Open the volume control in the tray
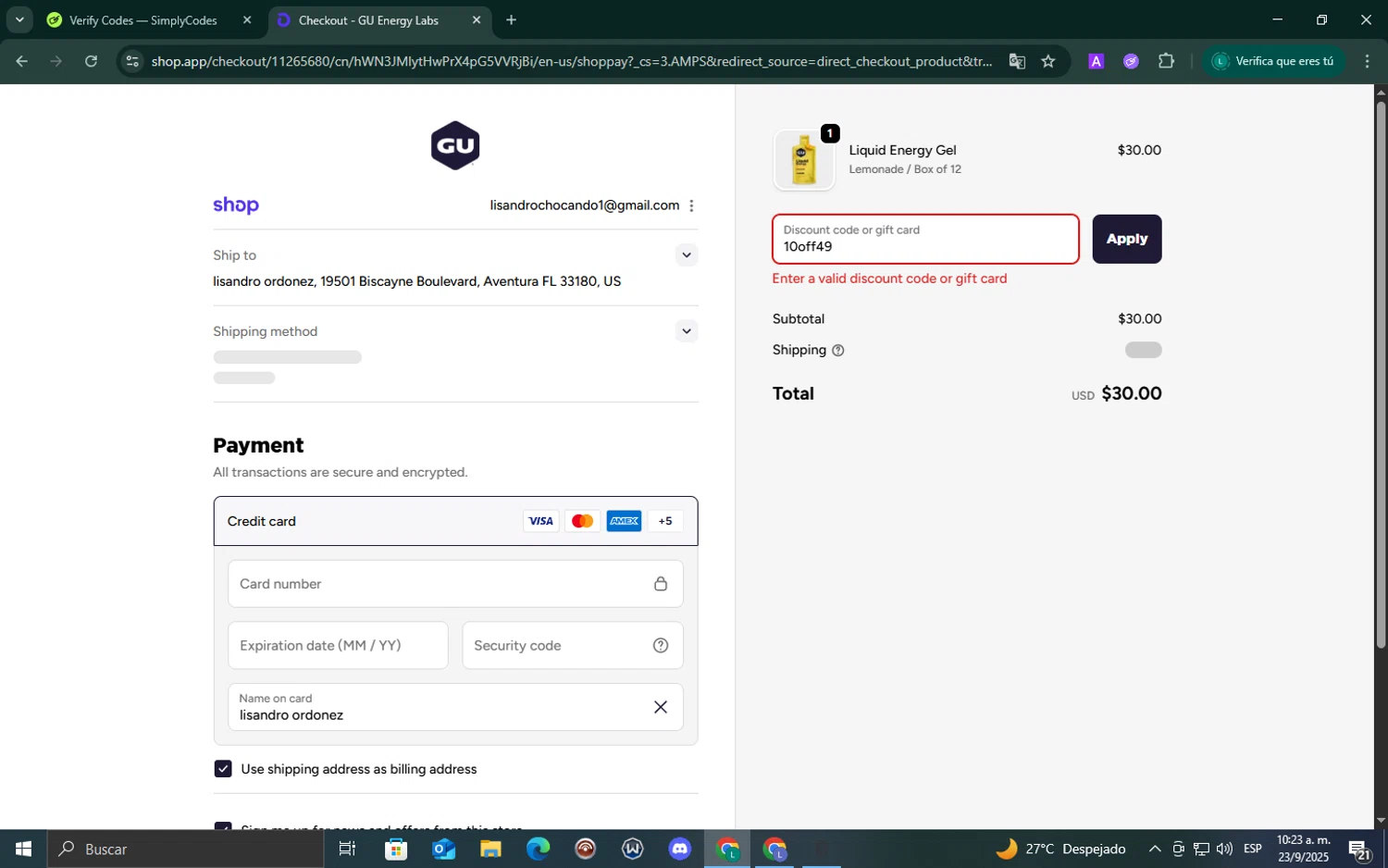The height and width of the screenshot is (868, 1388). point(1224,849)
